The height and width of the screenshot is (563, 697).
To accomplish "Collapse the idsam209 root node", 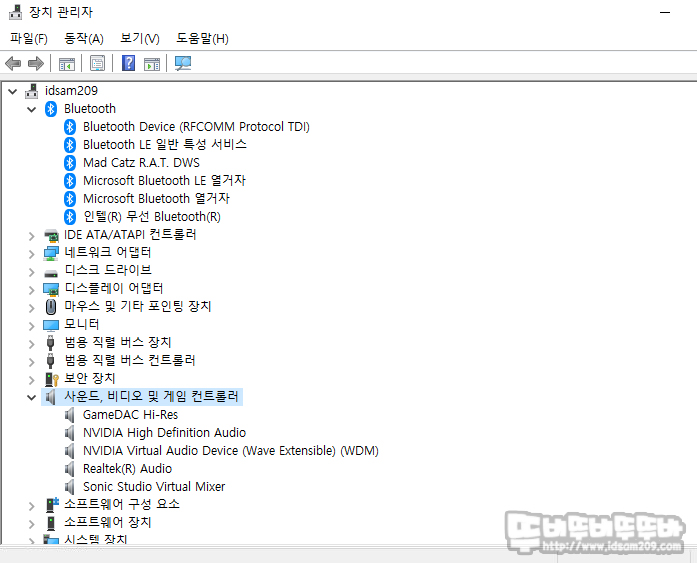I will click(x=13, y=92).
